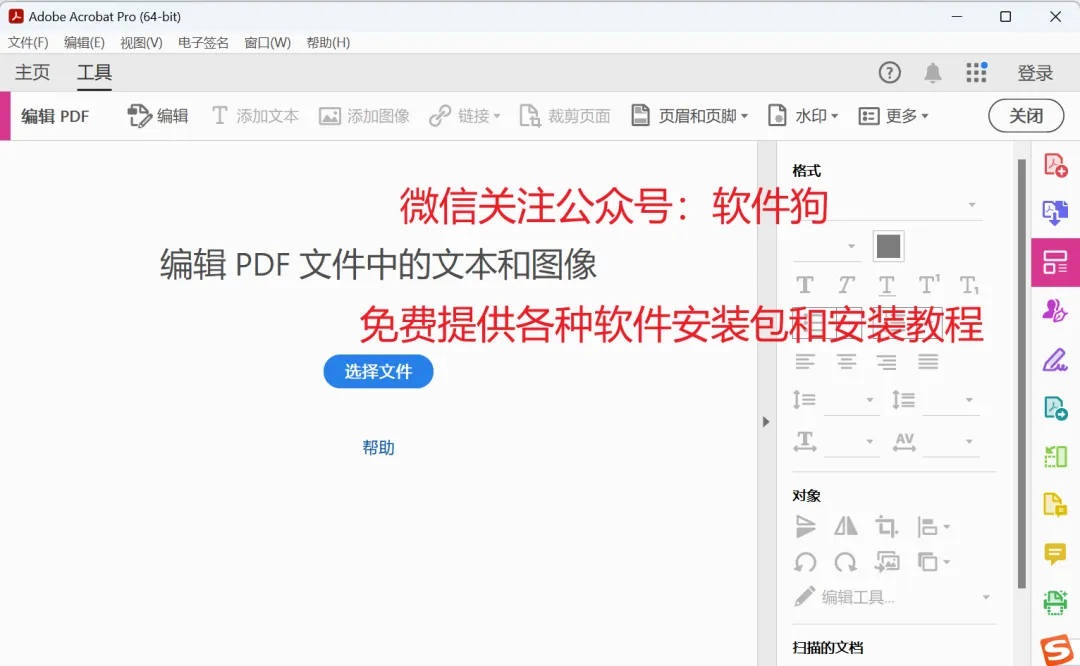
Task: Expand the 水印 dropdown
Action: click(x=803, y=116)
